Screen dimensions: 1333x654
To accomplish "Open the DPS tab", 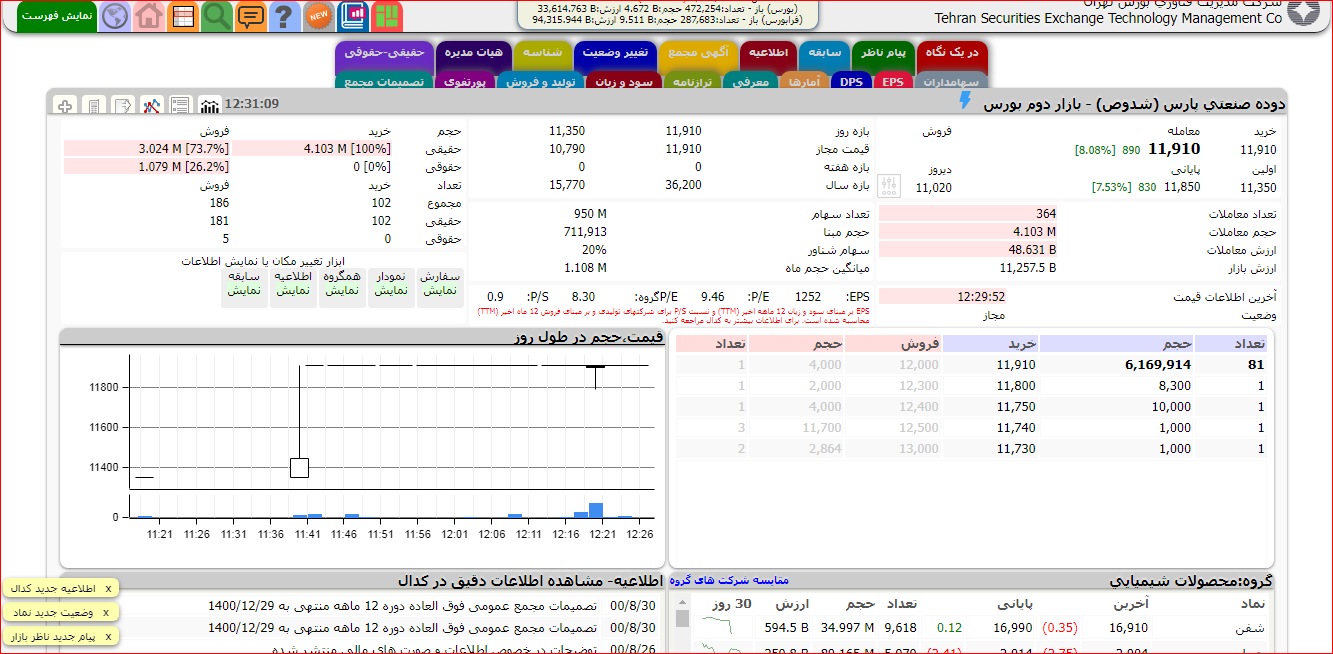I will click(x=851, y=82).
